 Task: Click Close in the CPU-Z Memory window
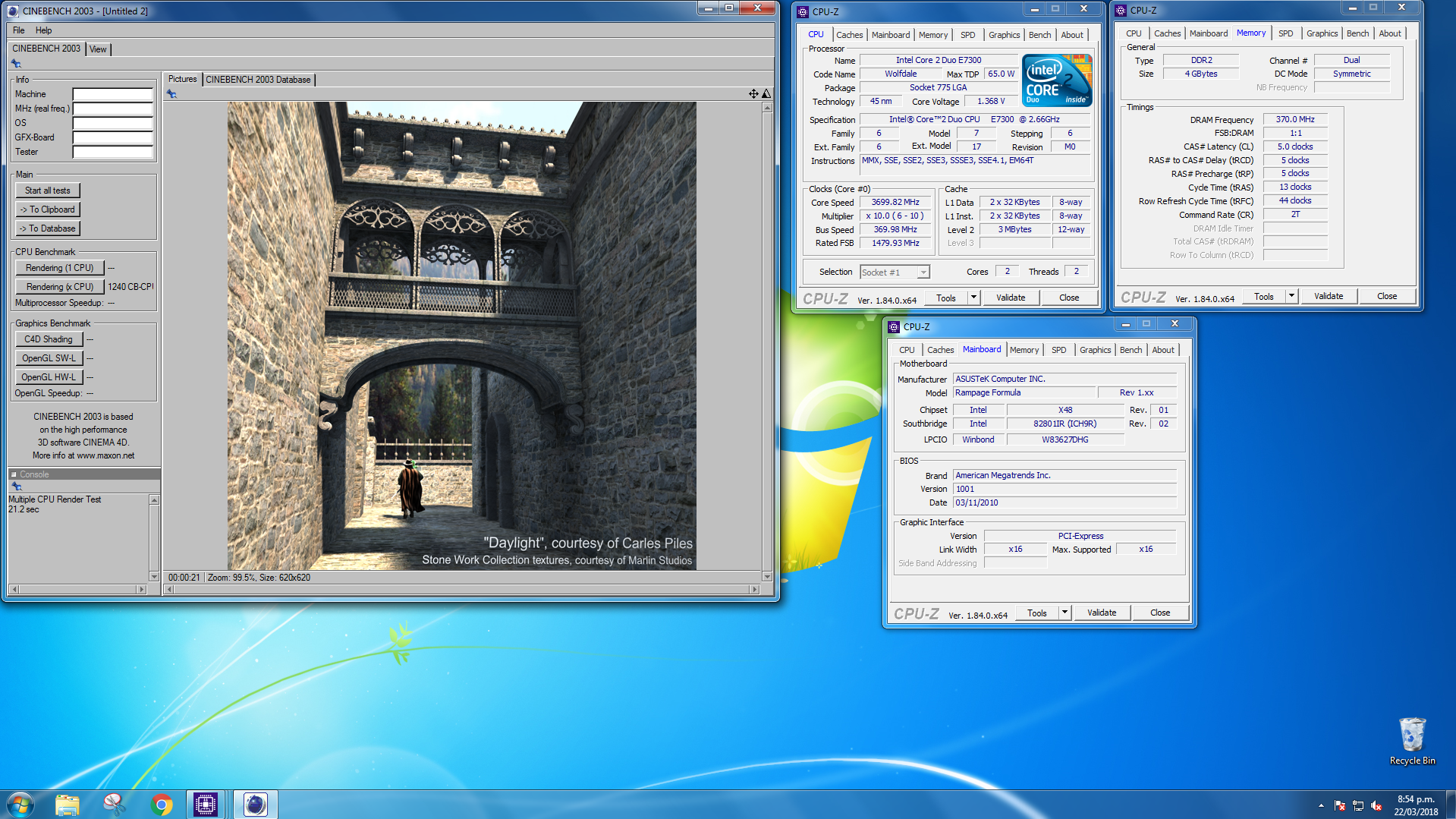[1386, 296]
